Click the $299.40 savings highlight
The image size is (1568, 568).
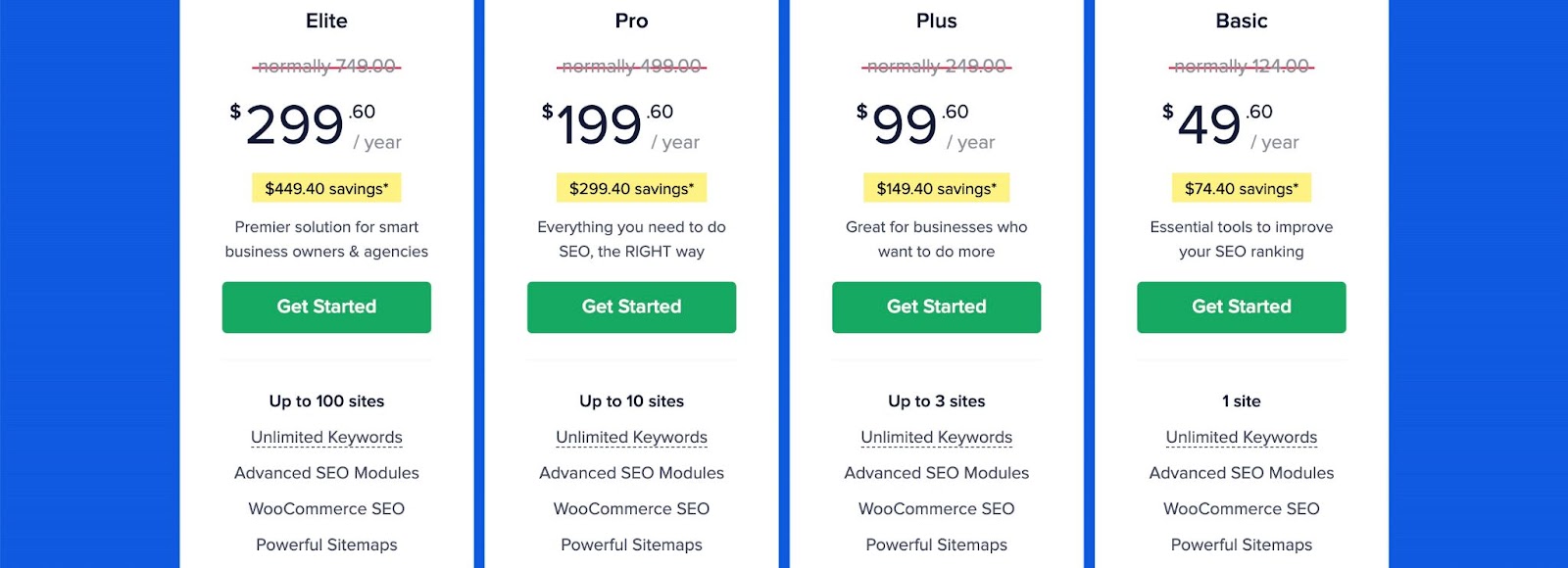[x=631, y=188]
